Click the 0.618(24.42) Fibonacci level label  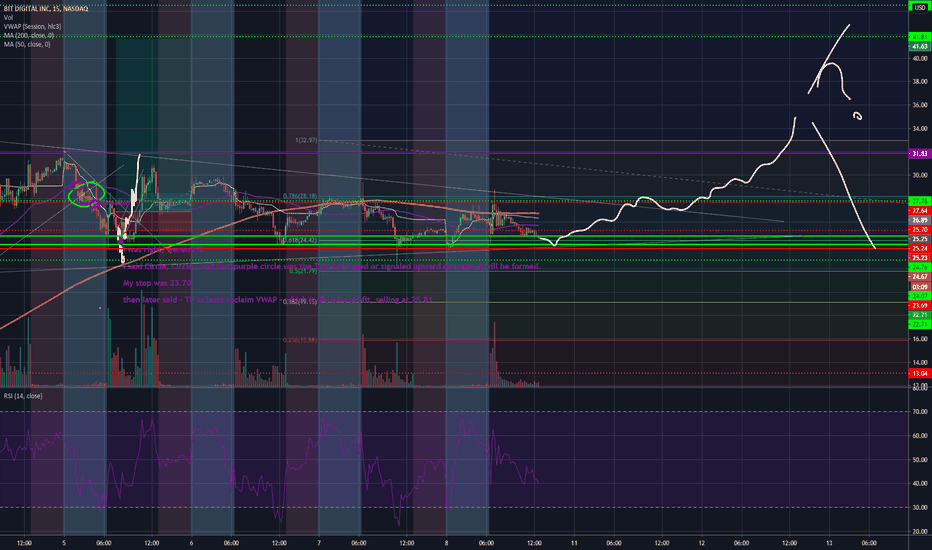click(300, 240)
